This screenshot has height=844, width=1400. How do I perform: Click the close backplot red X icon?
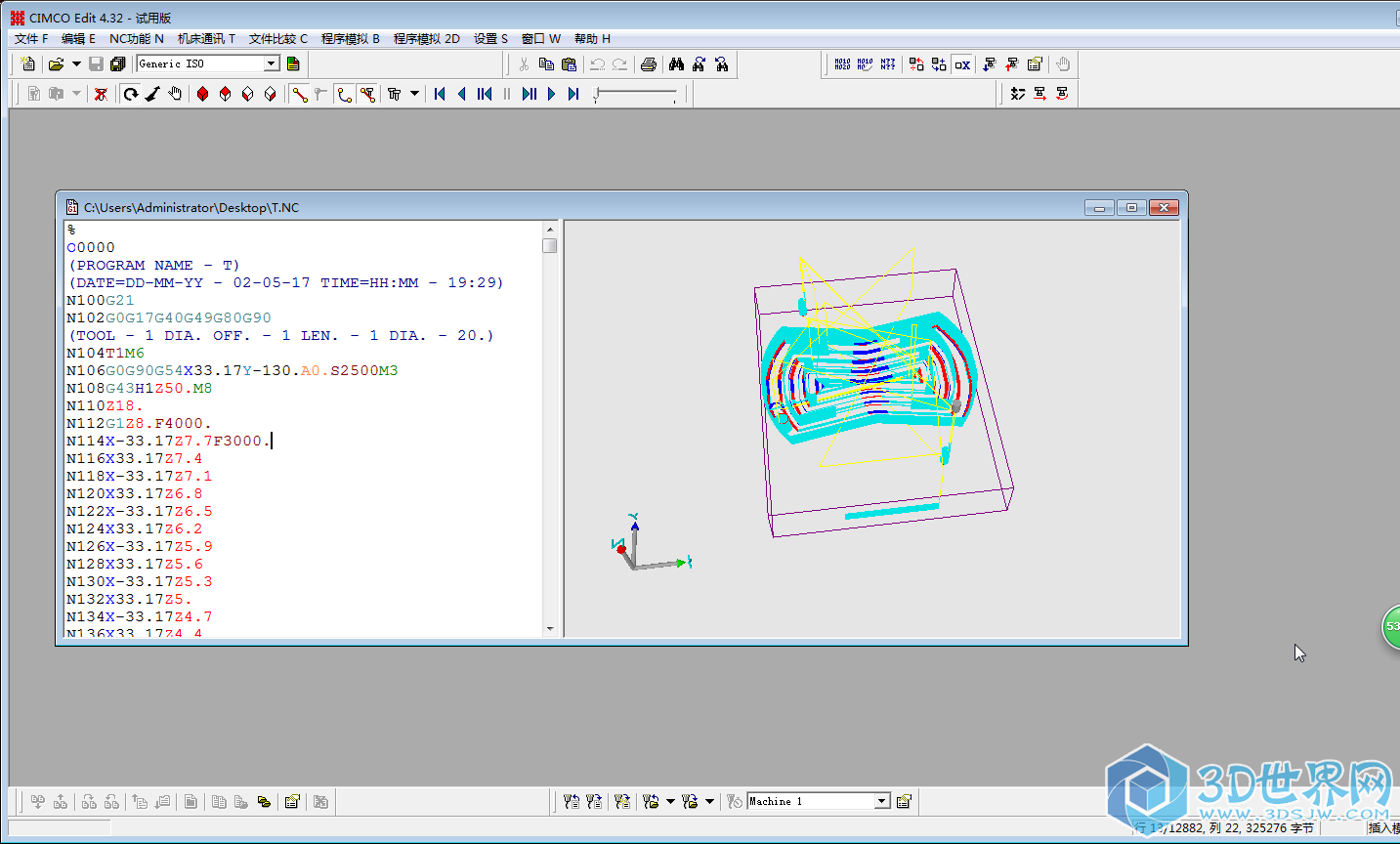[x=101, y=94]
